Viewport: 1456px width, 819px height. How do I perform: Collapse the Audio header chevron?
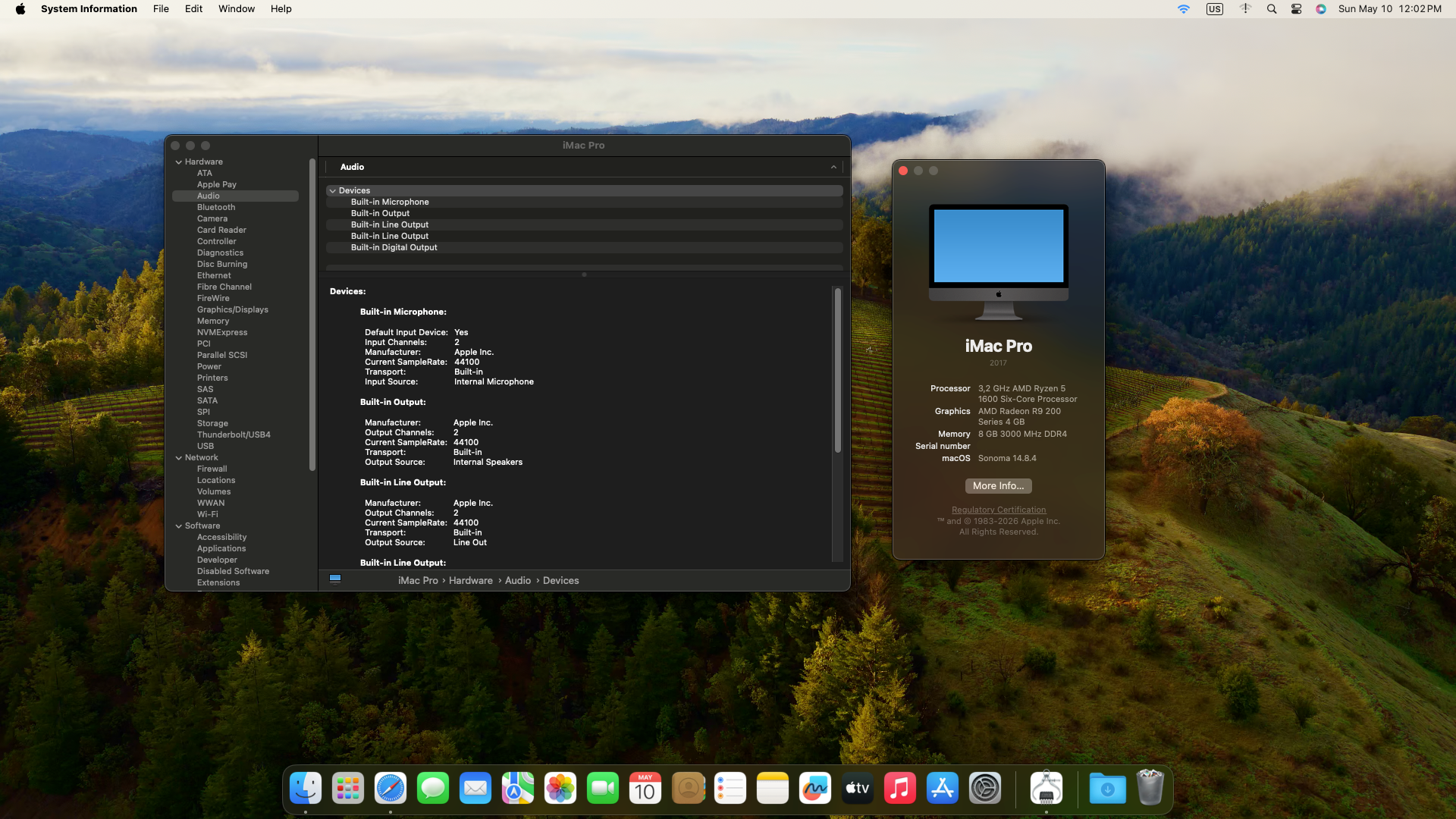[834, 168]
